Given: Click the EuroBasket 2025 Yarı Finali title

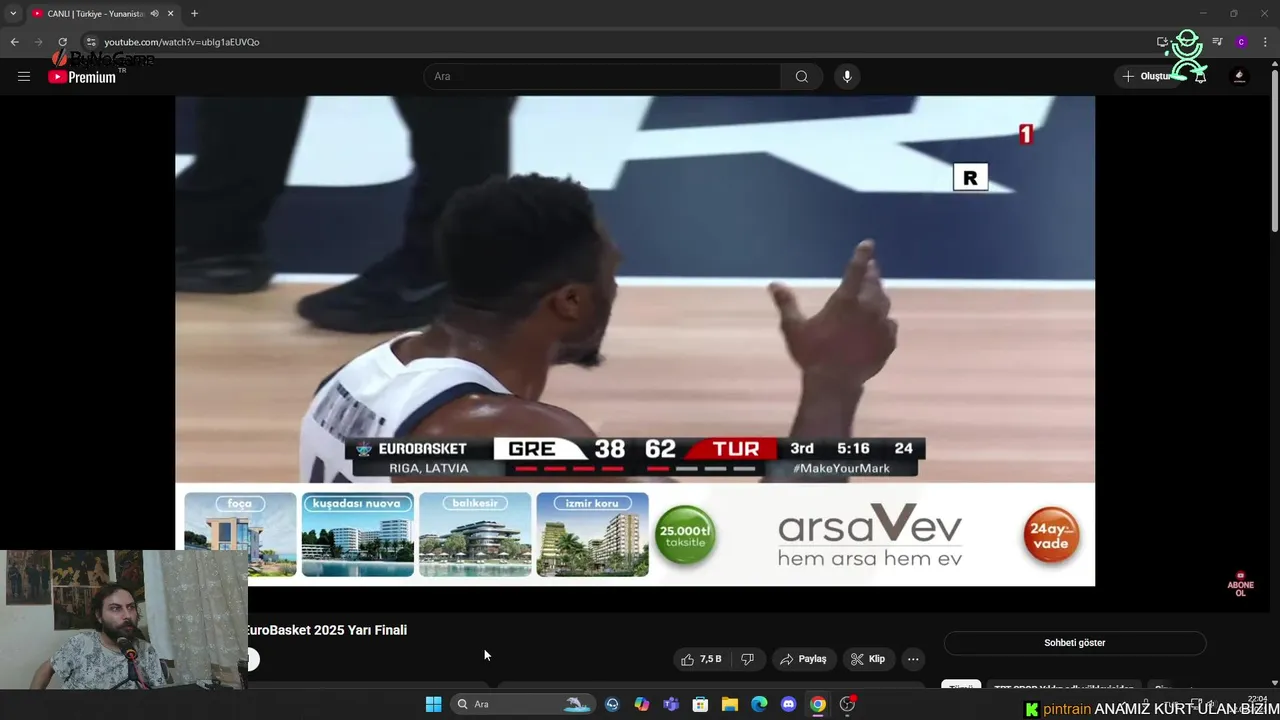Looking at the screenshot, I should pos(327,630).
